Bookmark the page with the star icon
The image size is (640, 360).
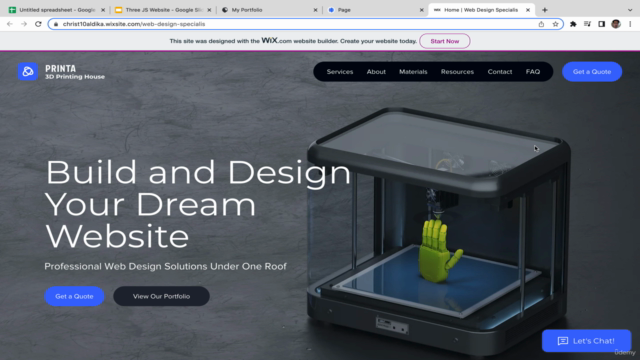coord(556,24)
